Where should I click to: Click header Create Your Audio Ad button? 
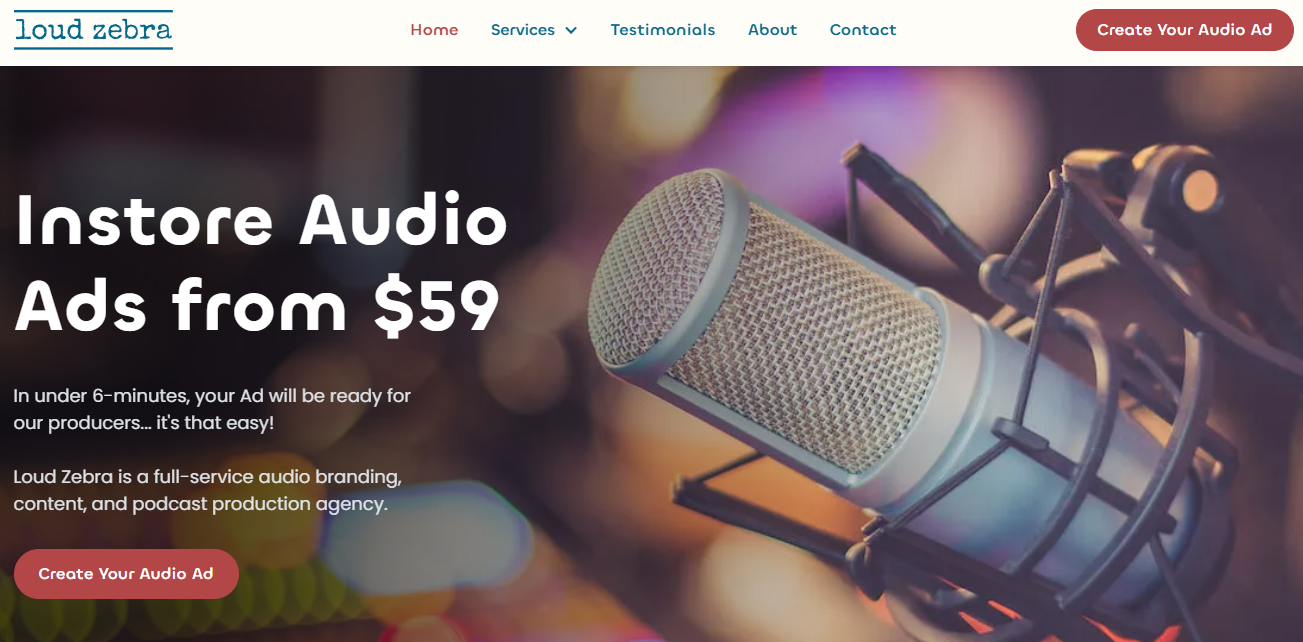coord(1184,30)
